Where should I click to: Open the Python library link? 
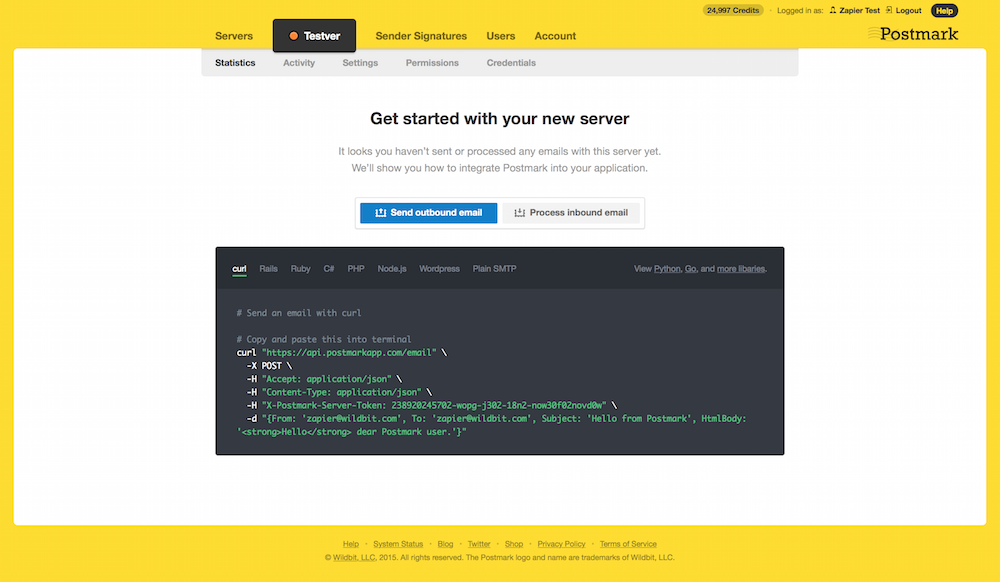click(x=667, y=269)
